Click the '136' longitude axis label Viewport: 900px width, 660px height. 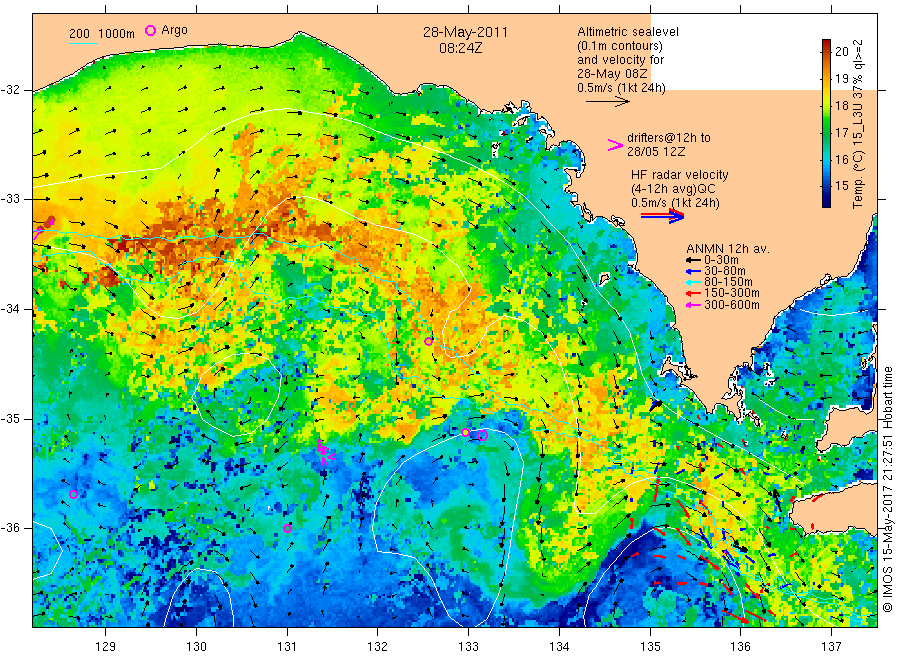[740, 647]
